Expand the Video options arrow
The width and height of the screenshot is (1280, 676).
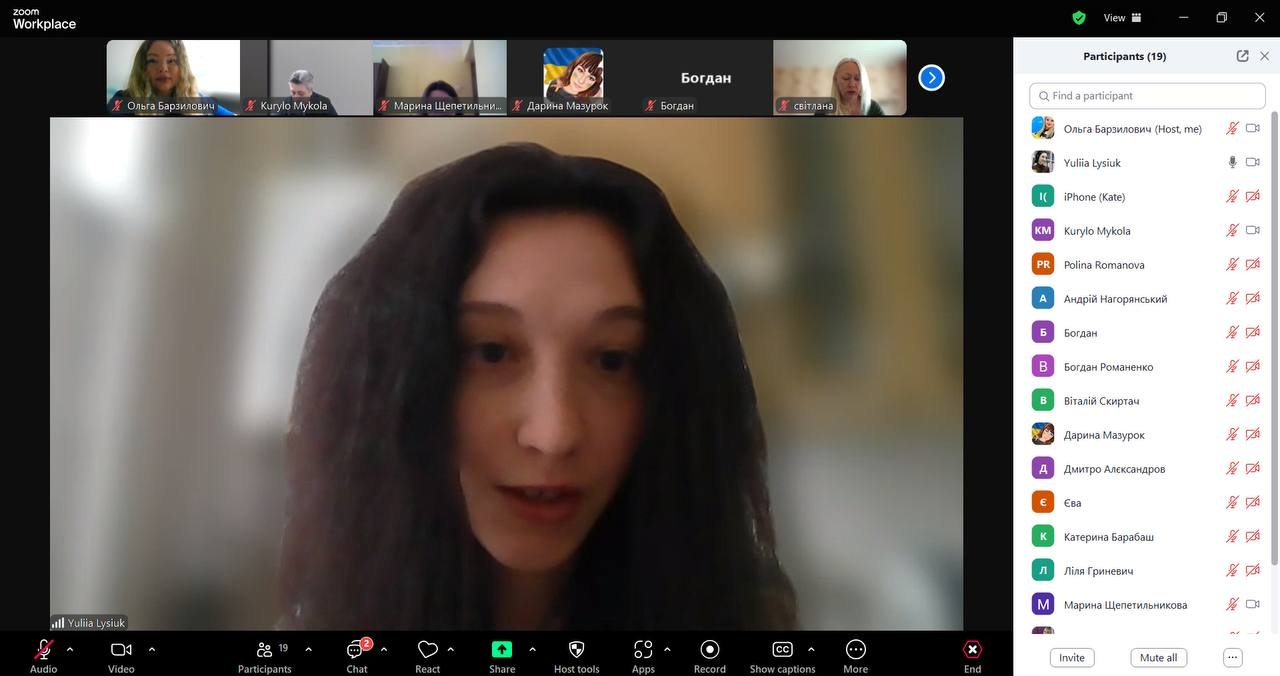pyautogui.click(x=152, y=649)
